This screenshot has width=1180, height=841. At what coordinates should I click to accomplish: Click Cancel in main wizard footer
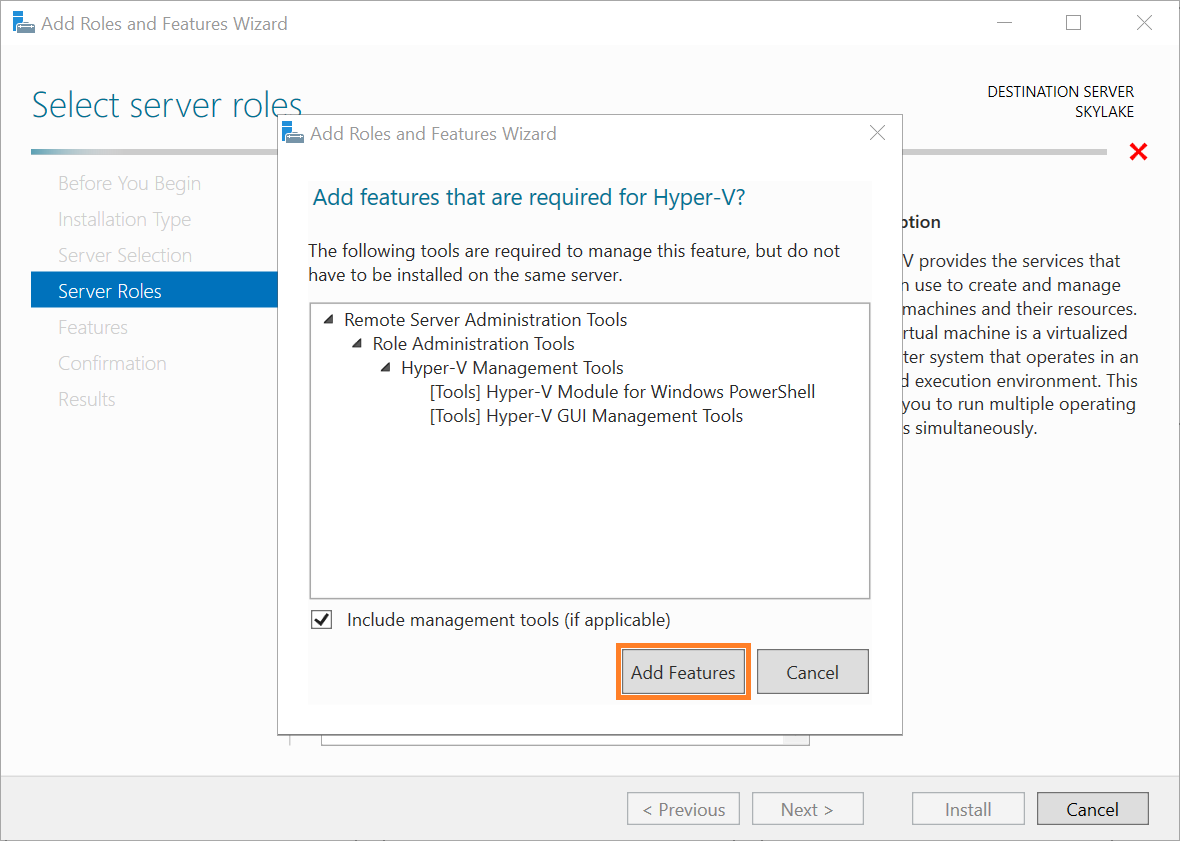1093,809
